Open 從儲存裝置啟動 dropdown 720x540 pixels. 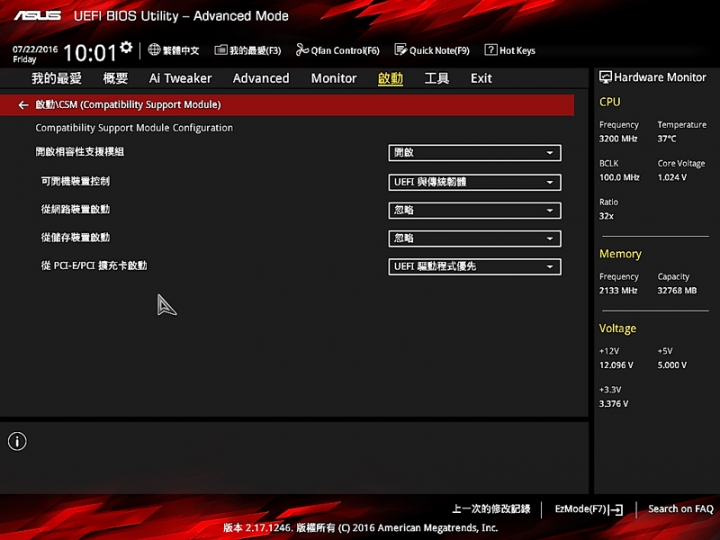click(474, 238)
